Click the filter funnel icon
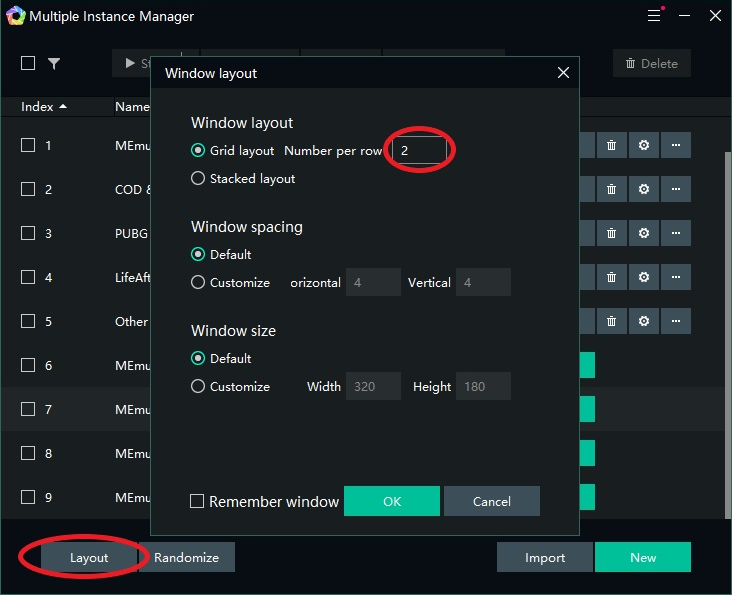The width and height of the screenshot is (732, 595). [54, 63]
